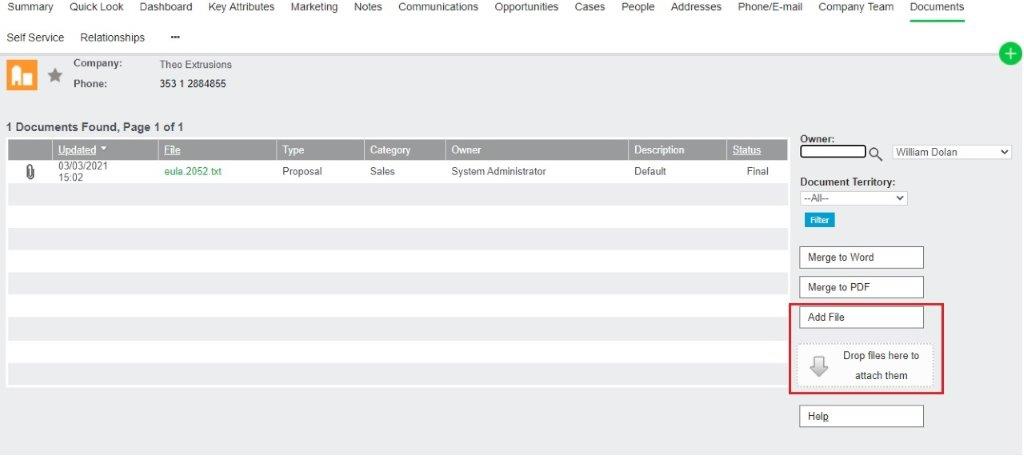This screenshot has height=456, width=1024.
Task: Click the Owner search magnifier icon
Action: [x=876, y=154]
